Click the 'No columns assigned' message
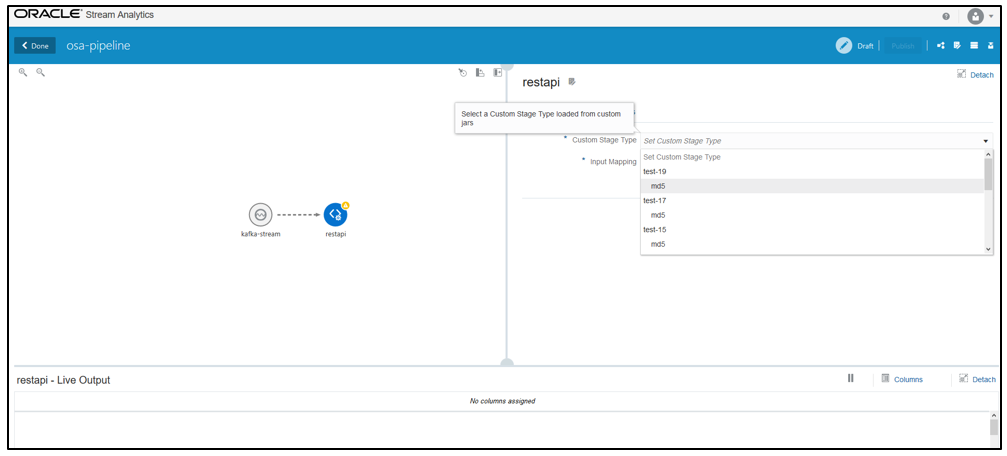The image size is (1007, 456). pyautogui.click(x=502, y=401)
